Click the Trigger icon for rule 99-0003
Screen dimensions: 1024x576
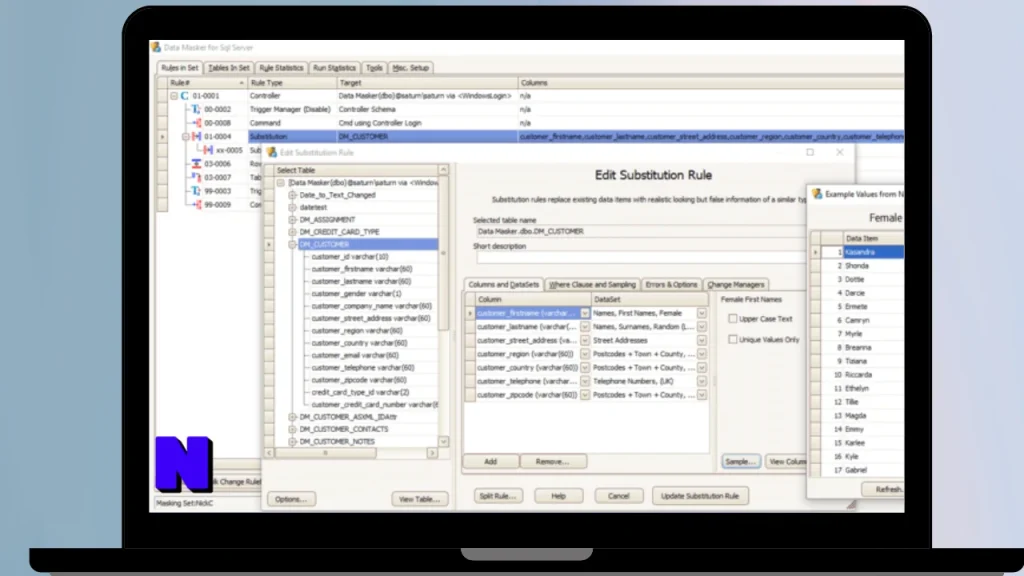tap(196, 191)
